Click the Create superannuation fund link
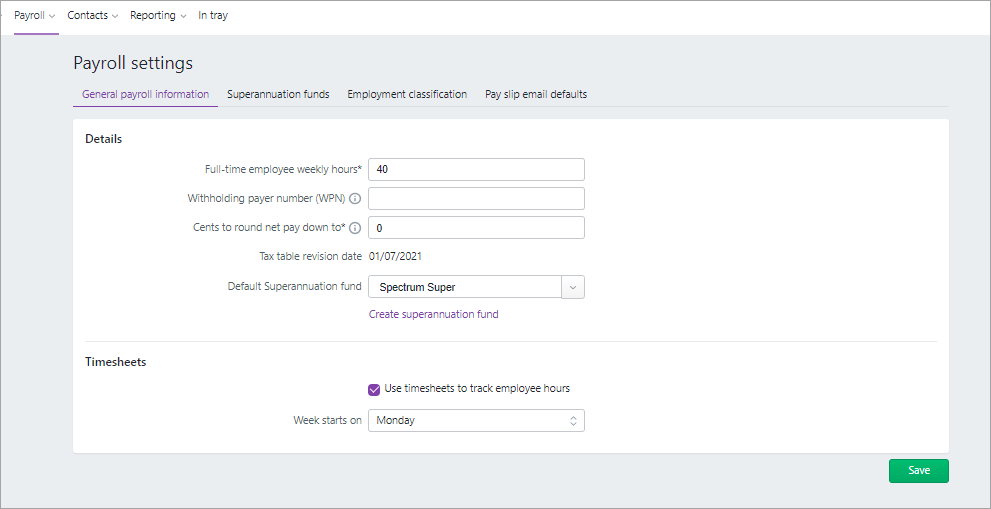 (433, 314)
